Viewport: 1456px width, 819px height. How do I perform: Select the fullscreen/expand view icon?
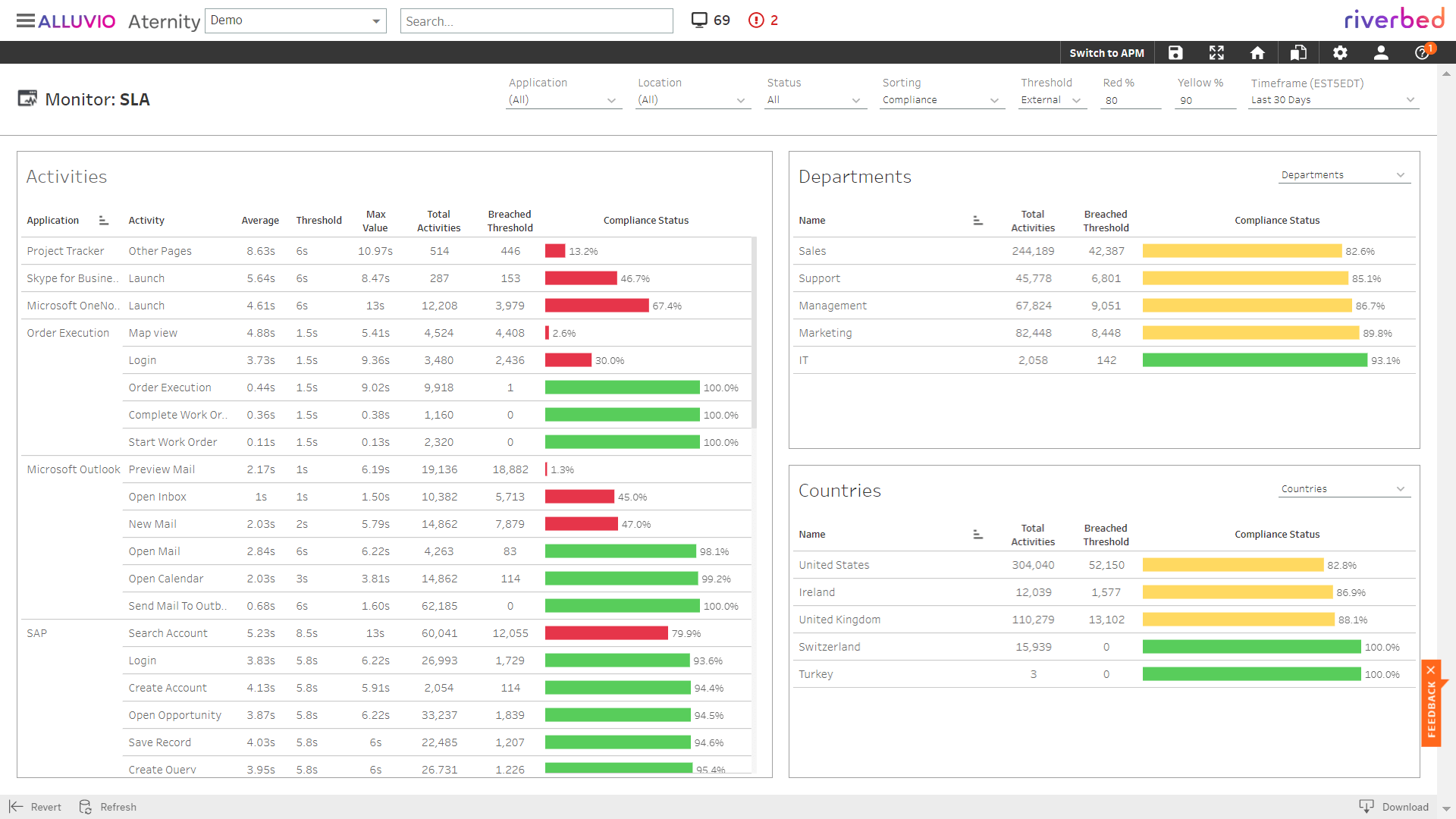1217,52
